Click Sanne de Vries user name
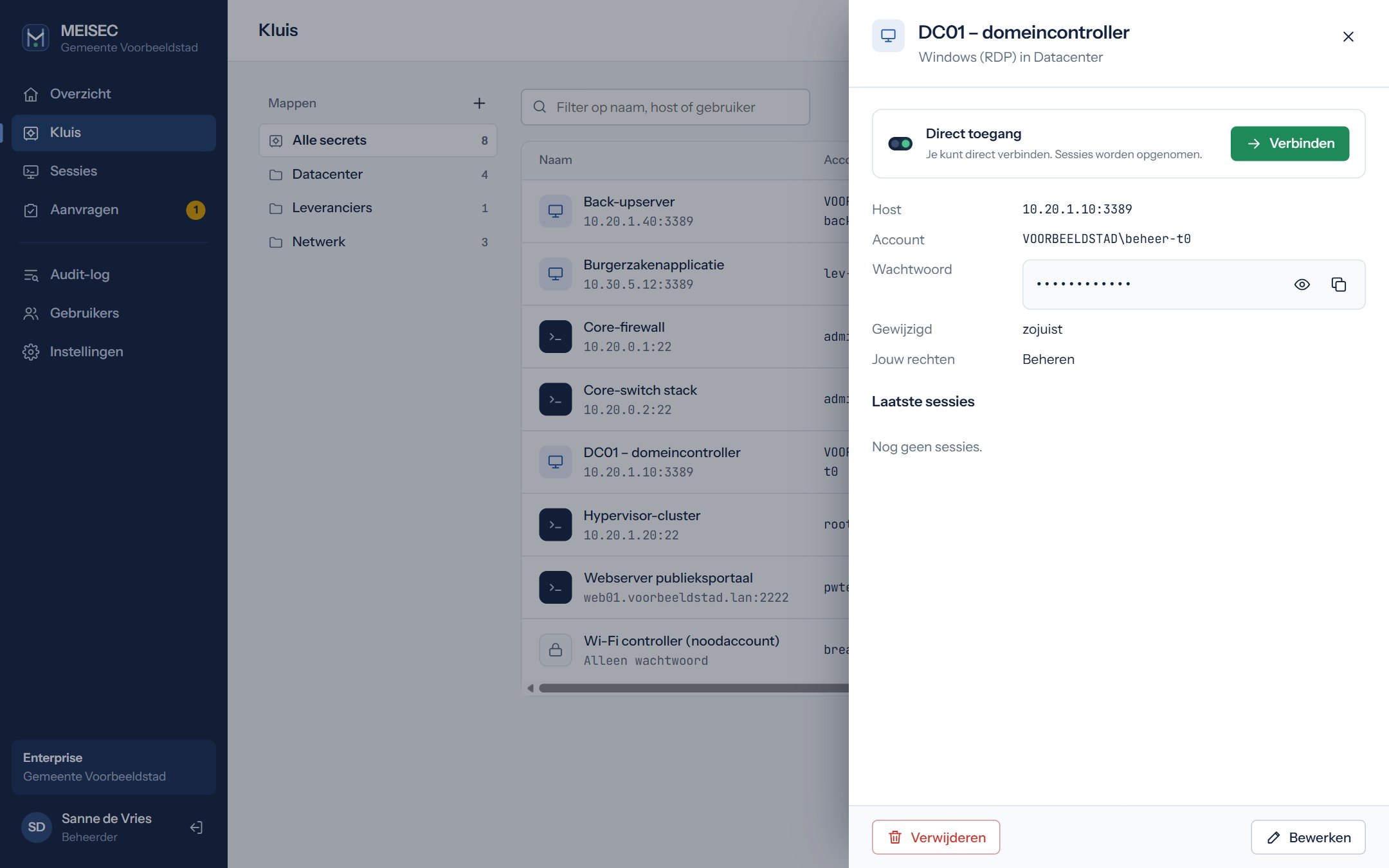Image resolution: width=1389 pixels, height=868 pixels. (x=107, y=818)
